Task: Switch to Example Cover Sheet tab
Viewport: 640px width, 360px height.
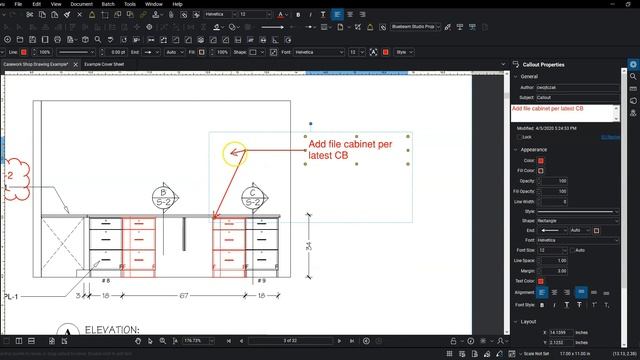Action: click(104, 64)
